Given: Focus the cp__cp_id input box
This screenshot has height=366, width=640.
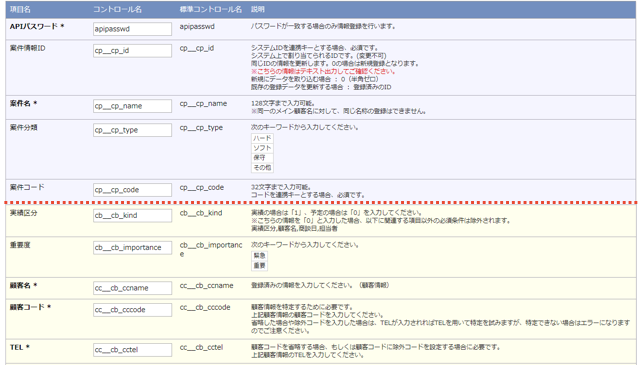Looking at the screenshot, I should [x=132, y=51].
